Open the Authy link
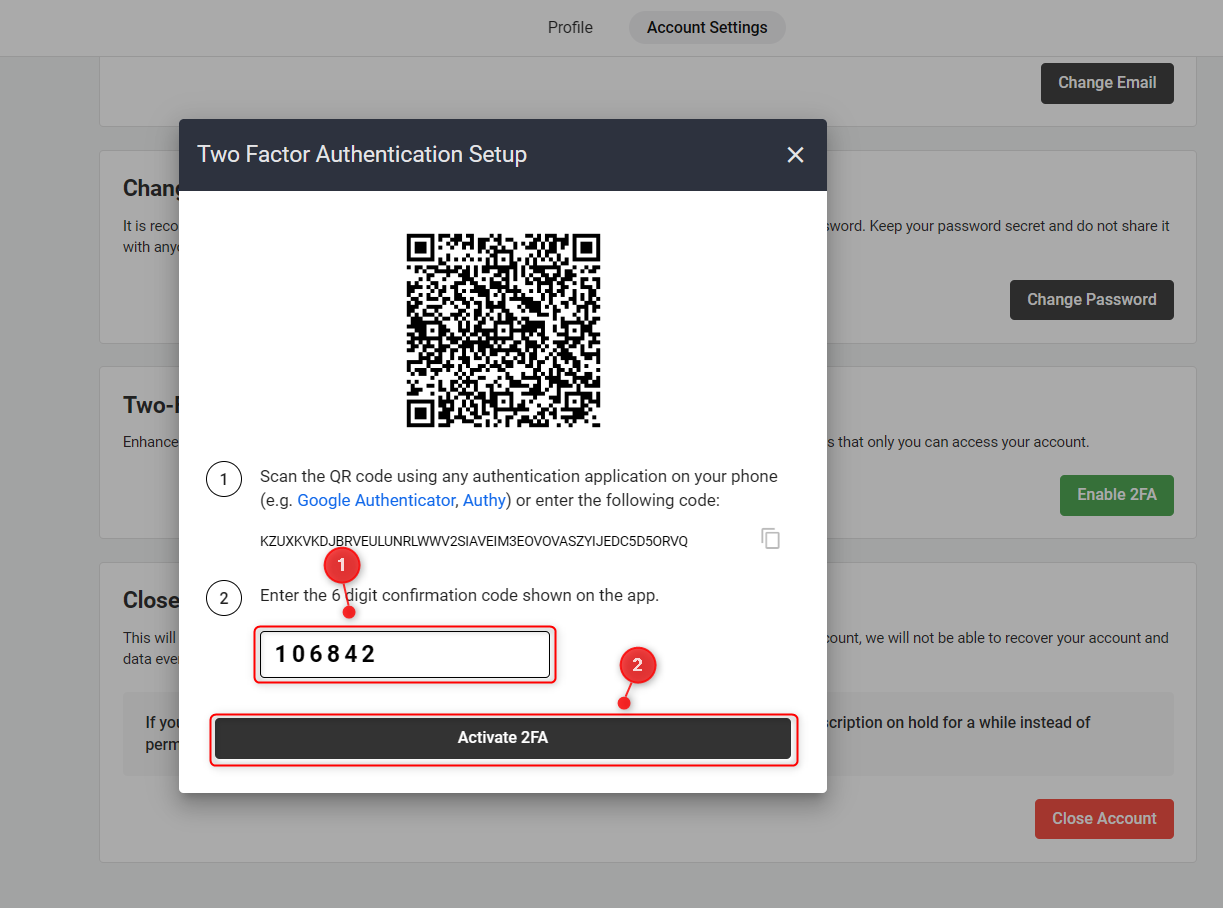 point(484,500)
